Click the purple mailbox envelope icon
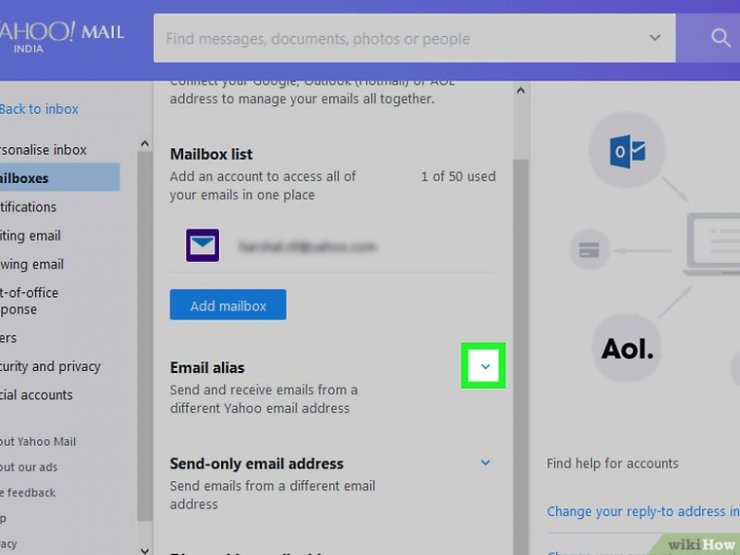This screenshot has height=555, width=740. click(x=202, y=245)
